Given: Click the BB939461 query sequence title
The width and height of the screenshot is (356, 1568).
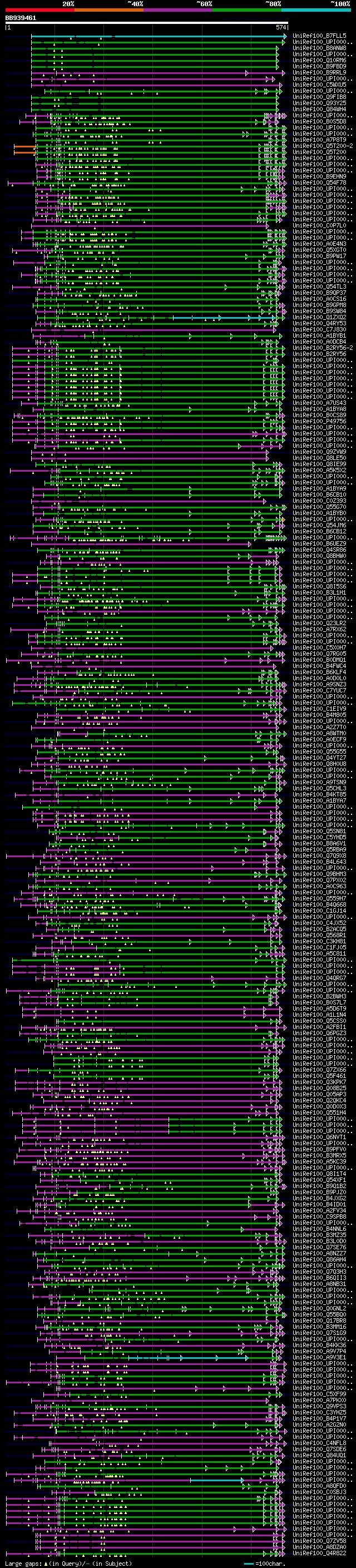Looking at the screenshot, I should click(x=21, y=18).
